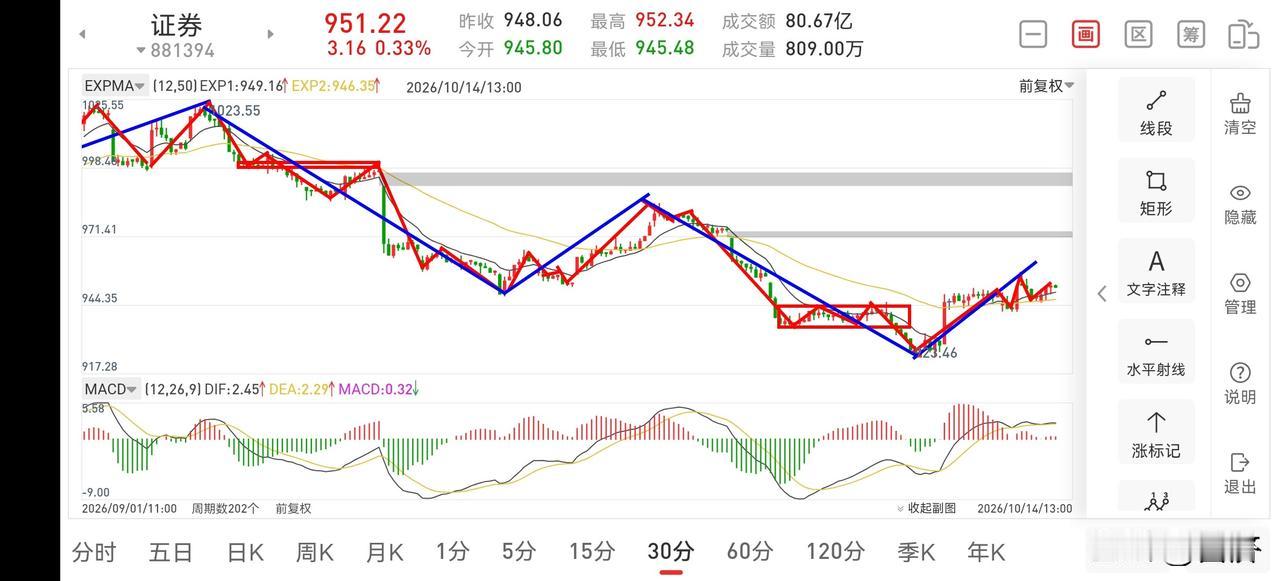Collapse sub-chart via 收起副图

tap(927, 508)
